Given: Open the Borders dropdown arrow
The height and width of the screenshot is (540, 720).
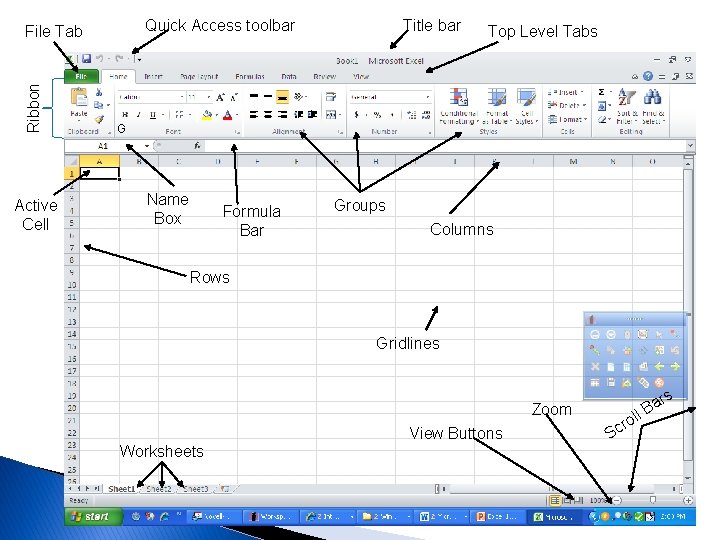Looking at the screenshot, I should tap(190, 115).
